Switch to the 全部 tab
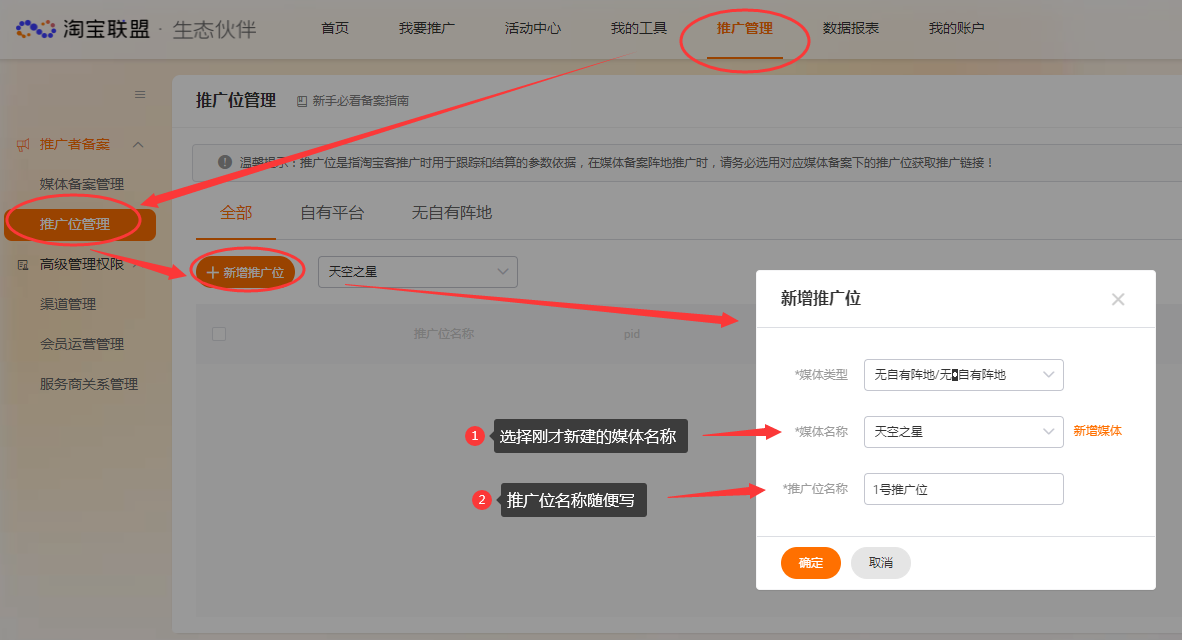1182x640 pixels. click(236, 213)
